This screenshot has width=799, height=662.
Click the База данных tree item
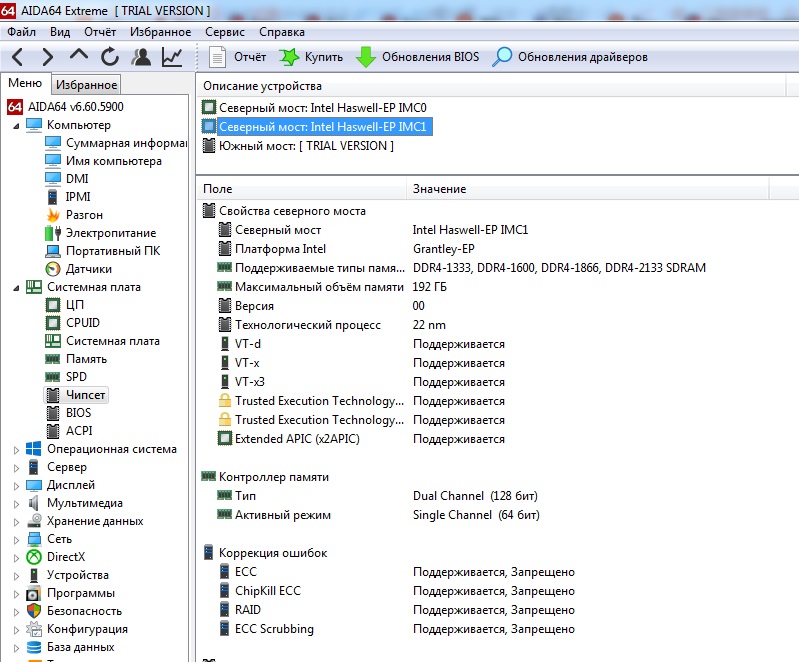click(x=81, y=647)
